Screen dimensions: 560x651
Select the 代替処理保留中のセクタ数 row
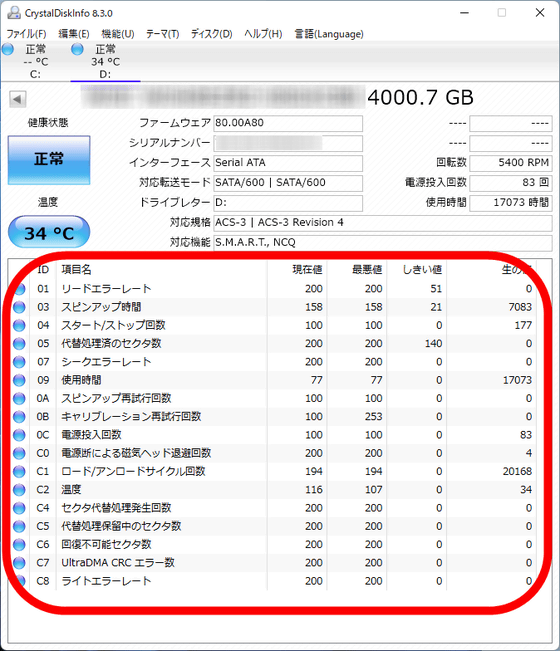[x=274, y=526]
